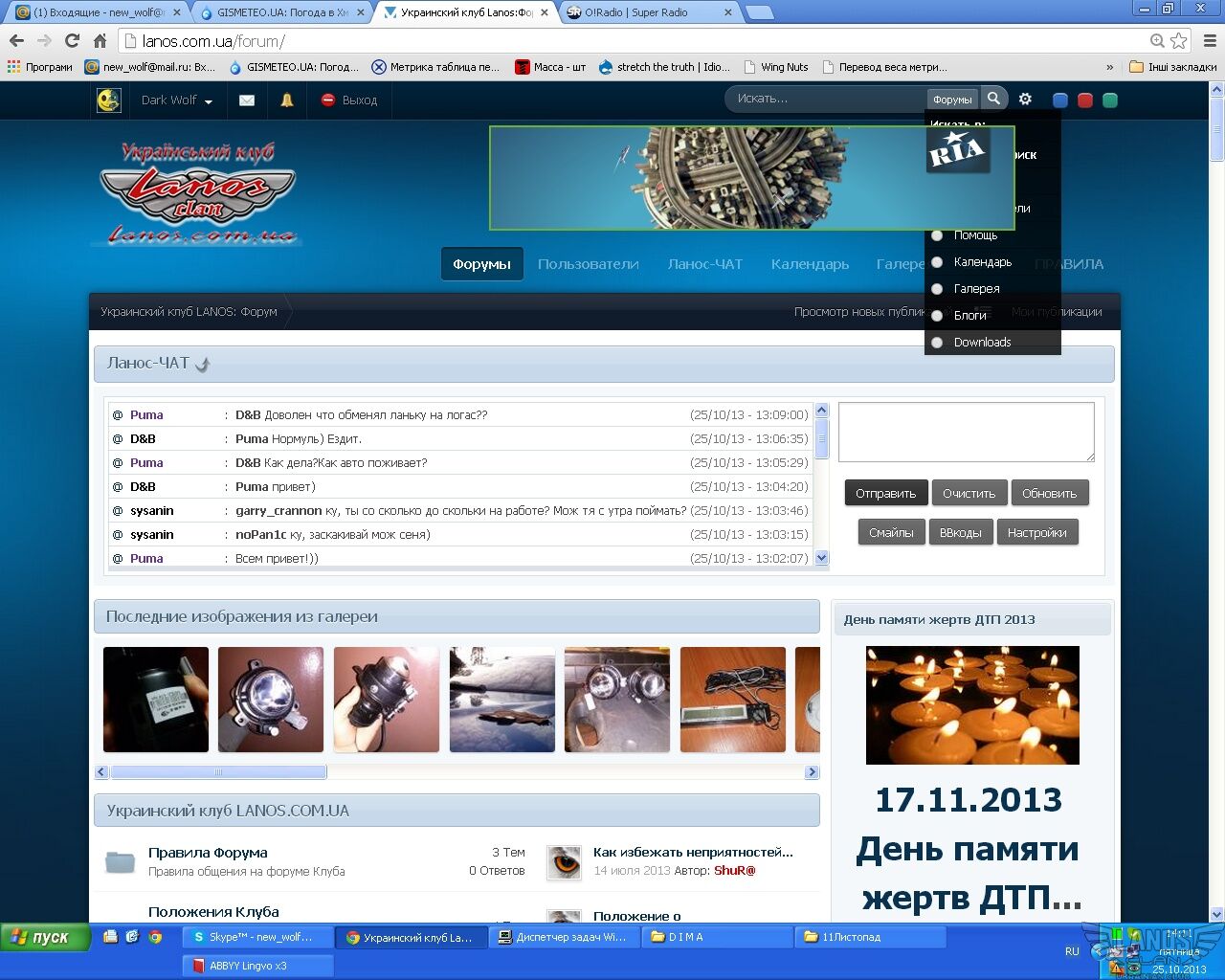Click the Chrome reload page icon
Image resolution: width=1225 pixels, height=980 pixels.
click(72, 41)
